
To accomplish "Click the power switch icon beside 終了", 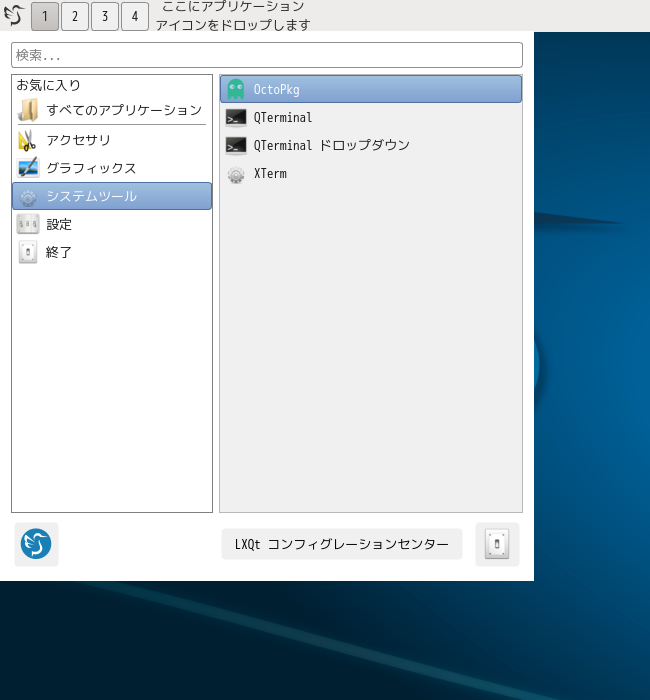I will [x=28, y=252].
